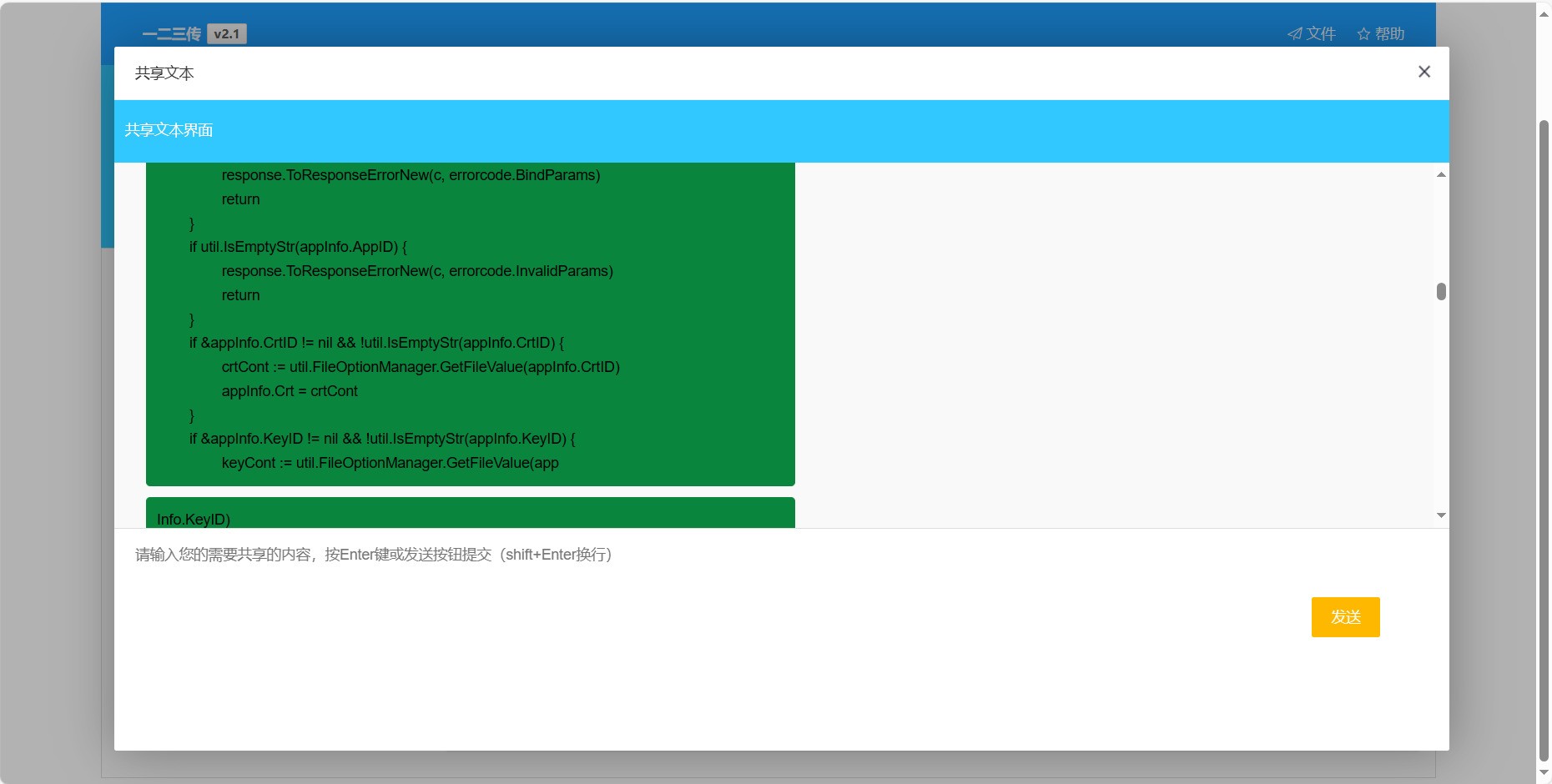Click the v2.1 version badge
This screenshot has height=784, width=1552.
(x=226, y=34)
